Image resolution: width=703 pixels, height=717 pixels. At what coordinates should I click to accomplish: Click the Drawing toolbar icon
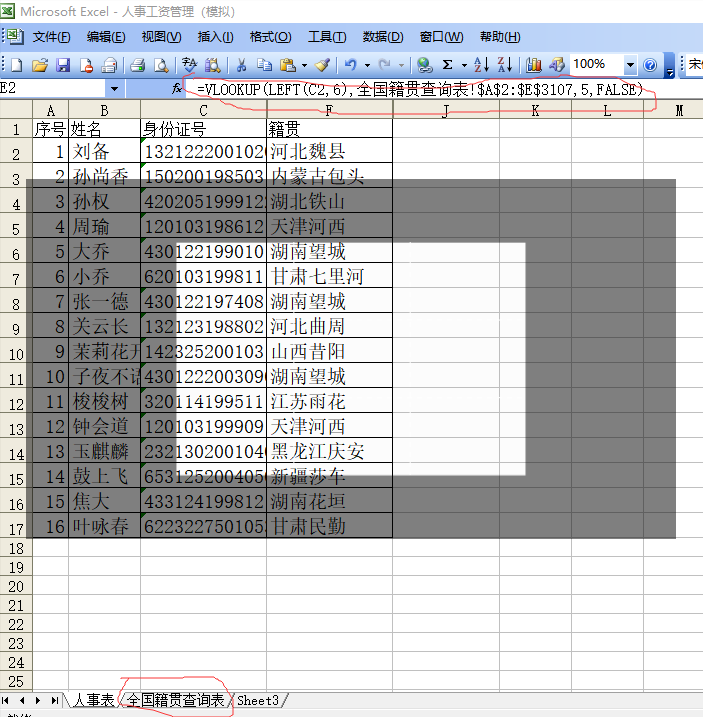pos(557,65)
